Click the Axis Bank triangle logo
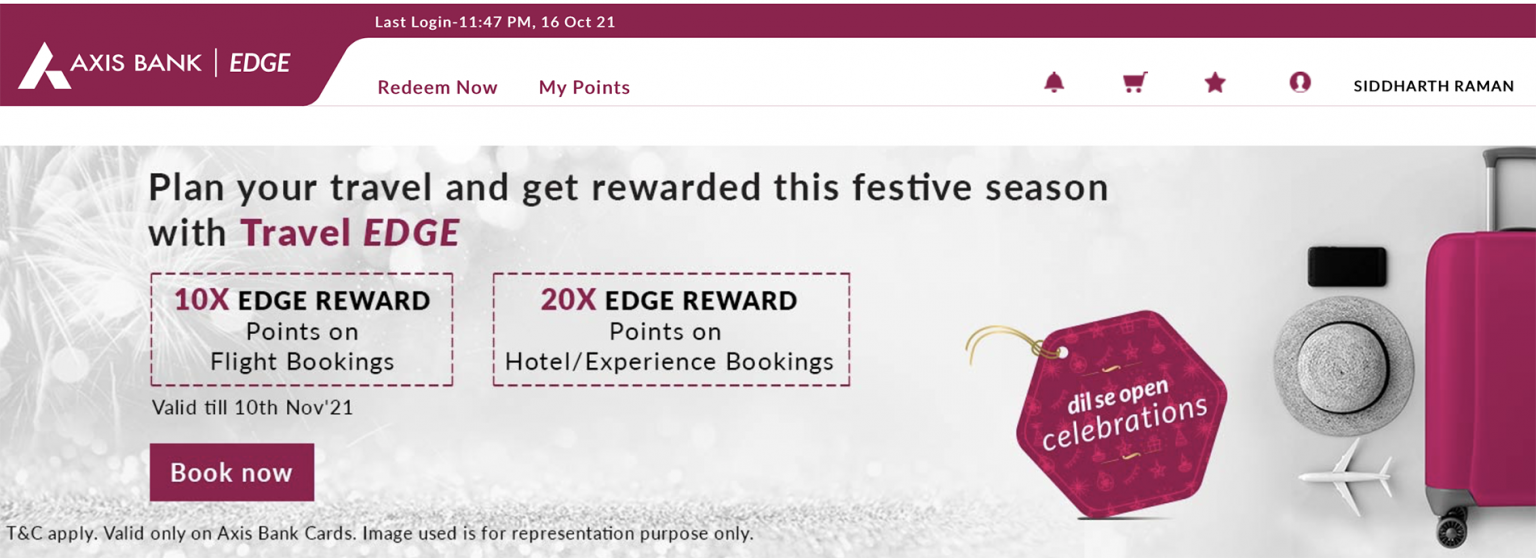Image resolution: width=1536 pixels, height=558 pixels. click(44, 66)
